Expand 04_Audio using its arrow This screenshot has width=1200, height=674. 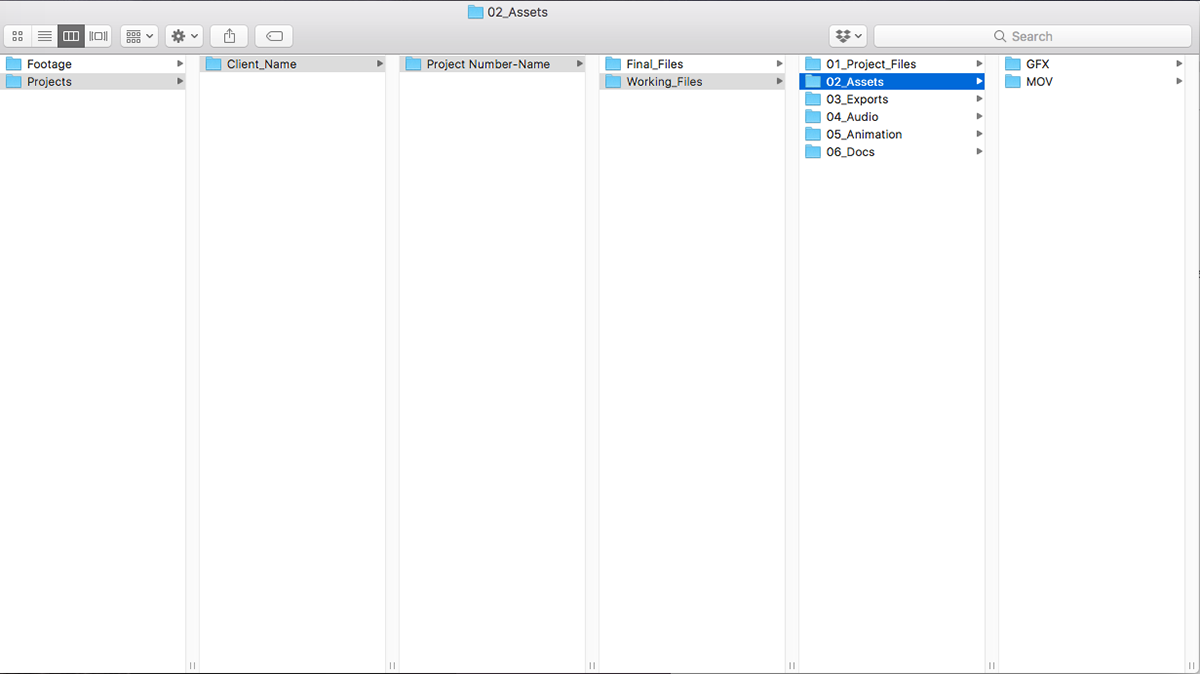(x=980, y=117)
